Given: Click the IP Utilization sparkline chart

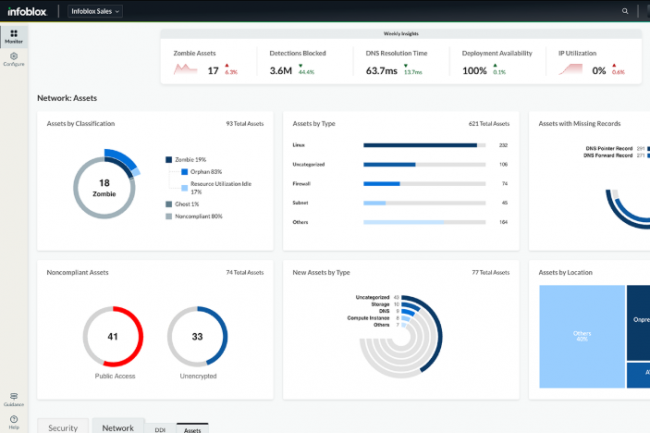Looking at the screenshot, I should (570, 70).
